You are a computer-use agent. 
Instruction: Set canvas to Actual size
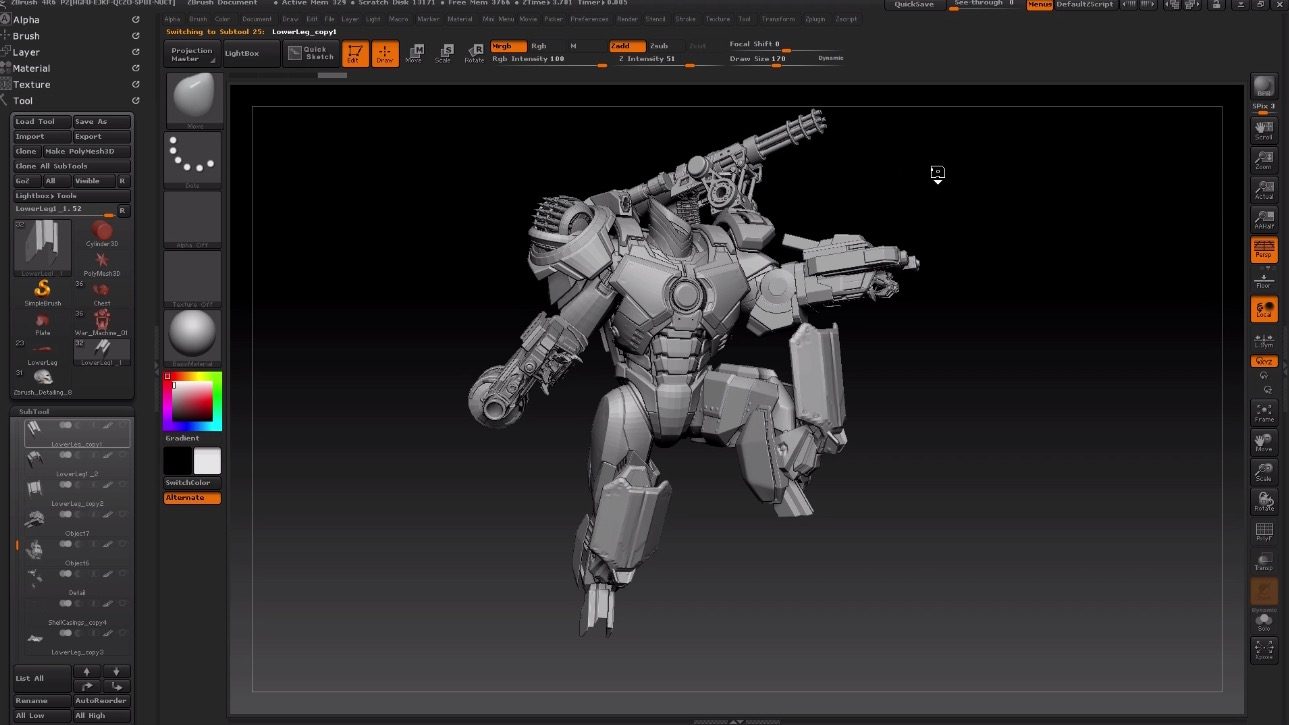pos(1264,190)
